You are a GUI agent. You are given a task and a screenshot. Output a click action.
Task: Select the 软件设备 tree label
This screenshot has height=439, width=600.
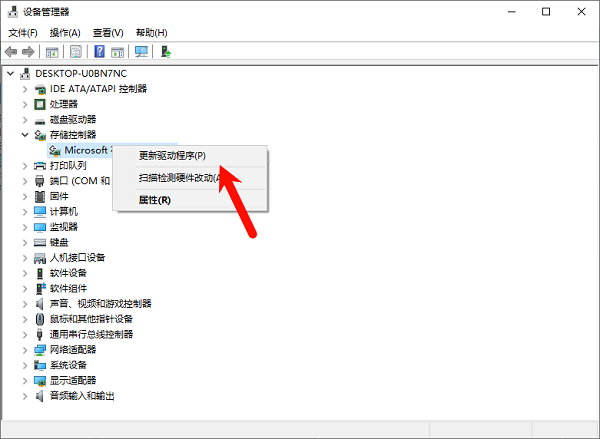coord(68,273)
